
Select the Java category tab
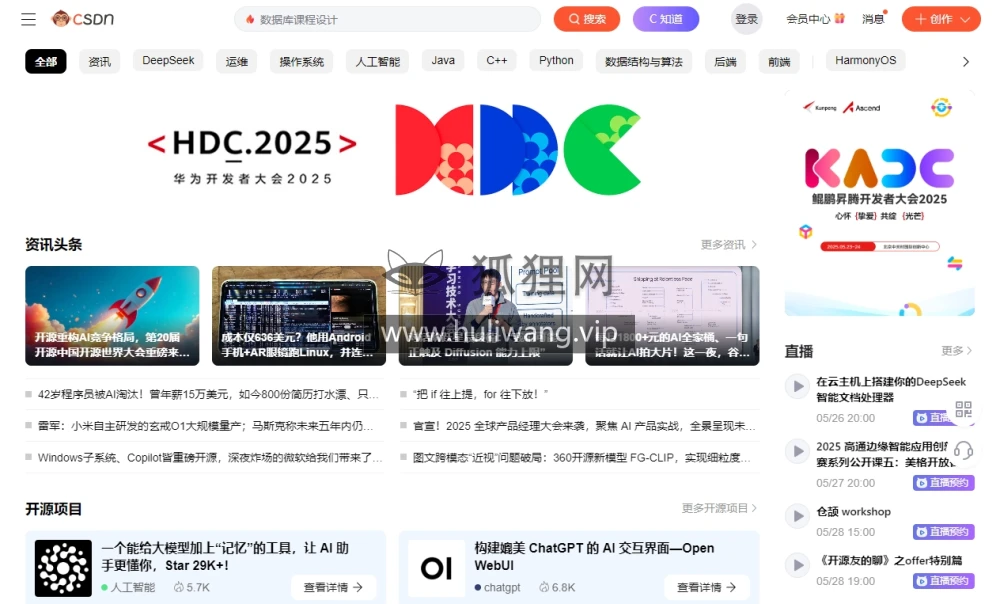pos(443,61)
